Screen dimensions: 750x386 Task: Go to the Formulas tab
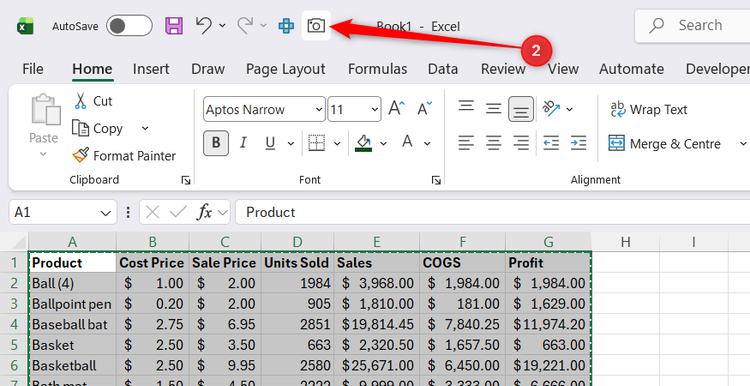[x=377, y=69]
